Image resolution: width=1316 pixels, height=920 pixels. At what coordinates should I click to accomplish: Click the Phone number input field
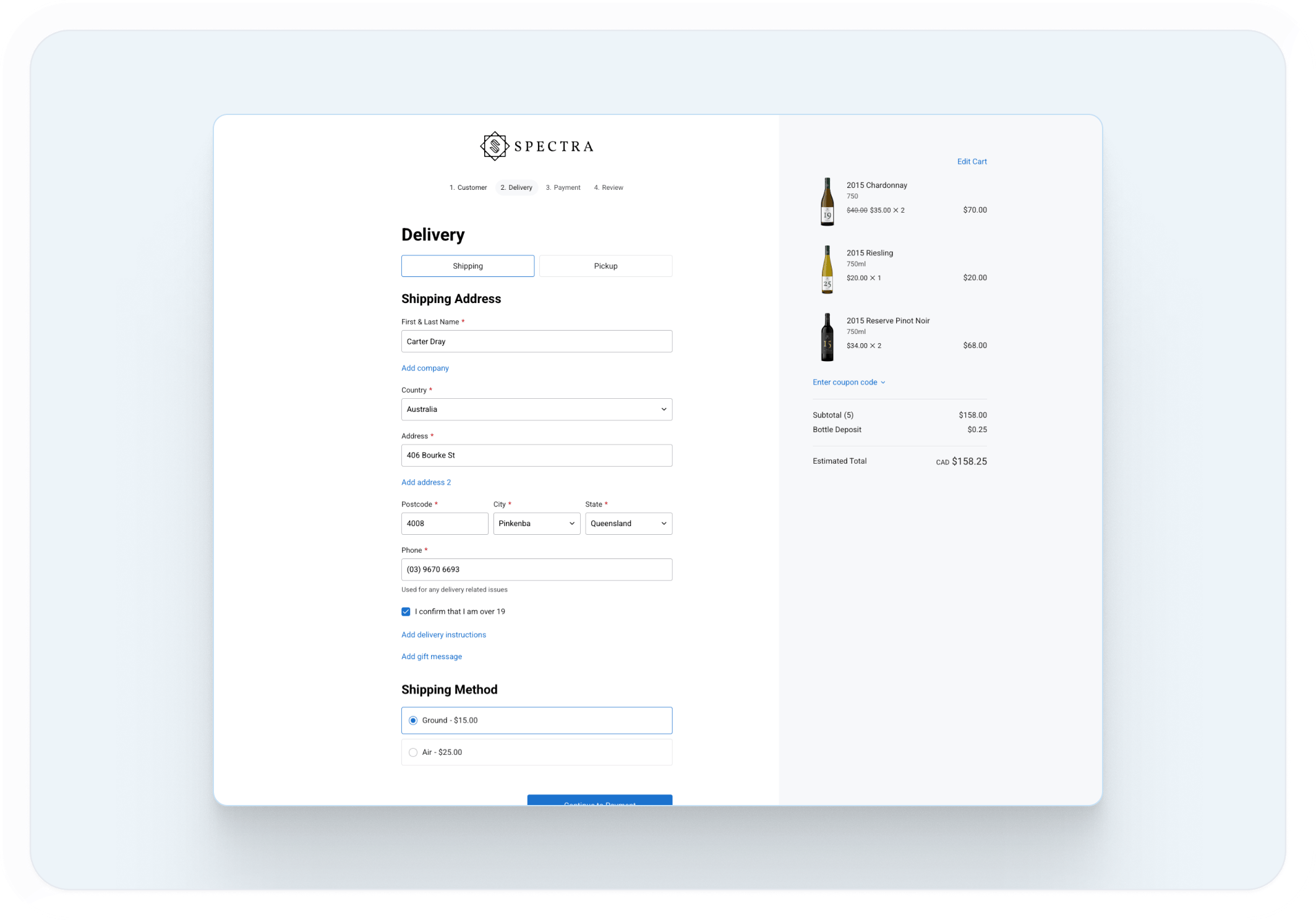pyautogui.click(x=536, y=569)
